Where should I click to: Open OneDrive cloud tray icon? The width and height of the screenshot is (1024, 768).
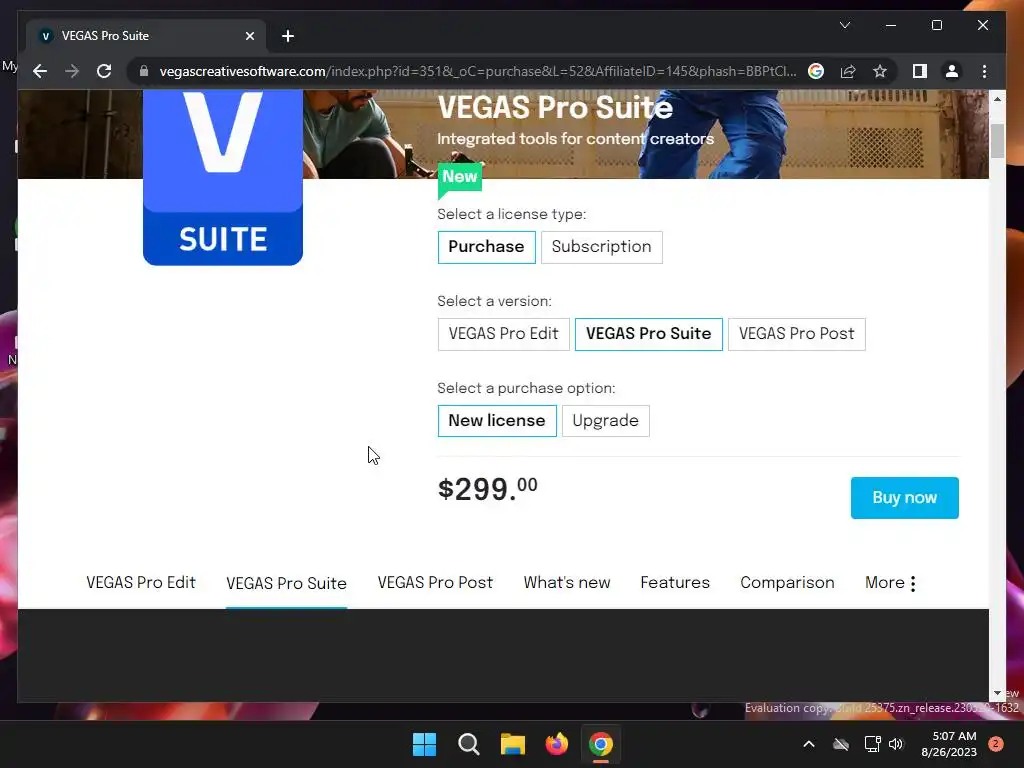[x=841, y=744]
